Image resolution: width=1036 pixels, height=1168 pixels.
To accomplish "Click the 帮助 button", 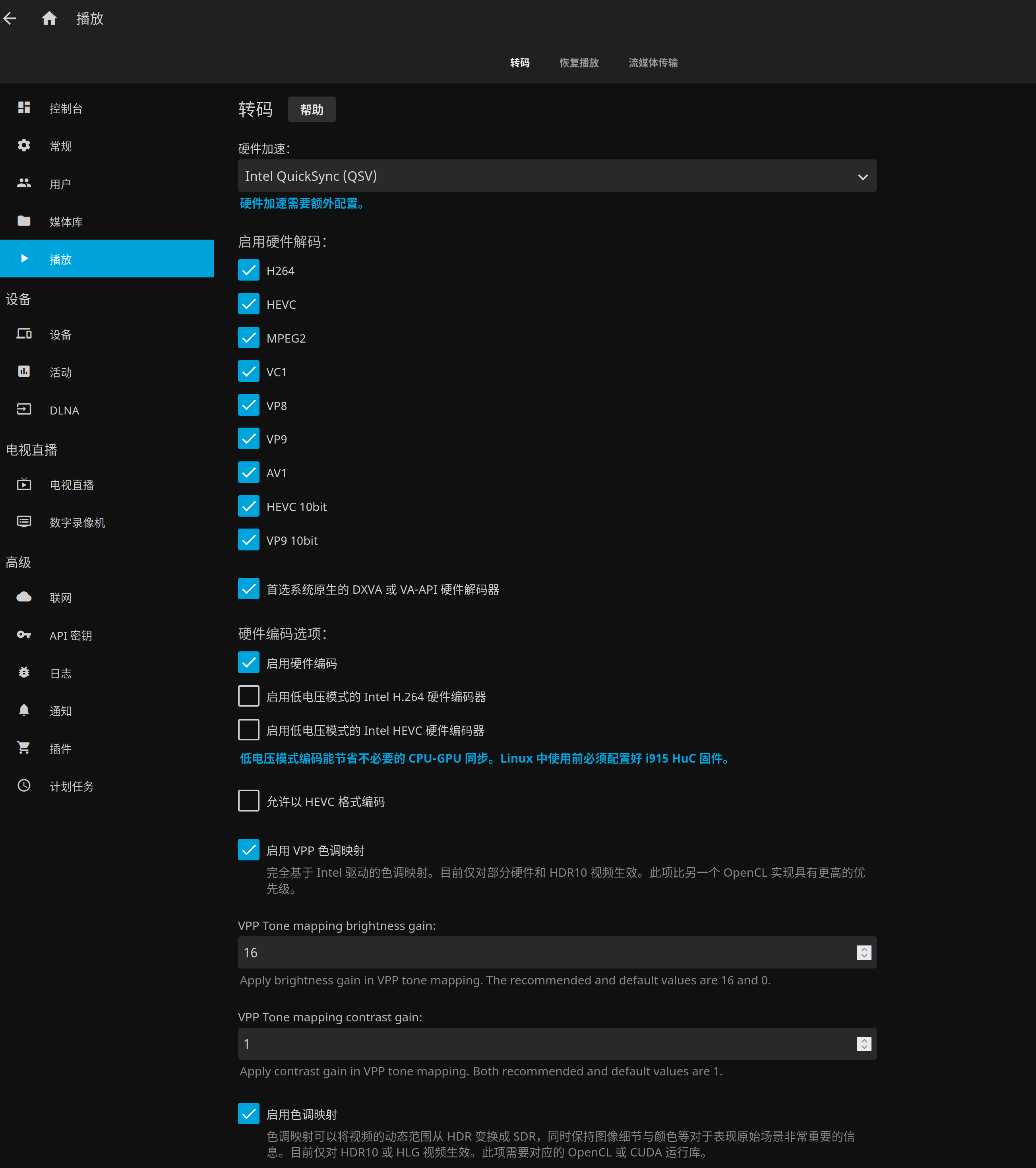I will [312, 110].
